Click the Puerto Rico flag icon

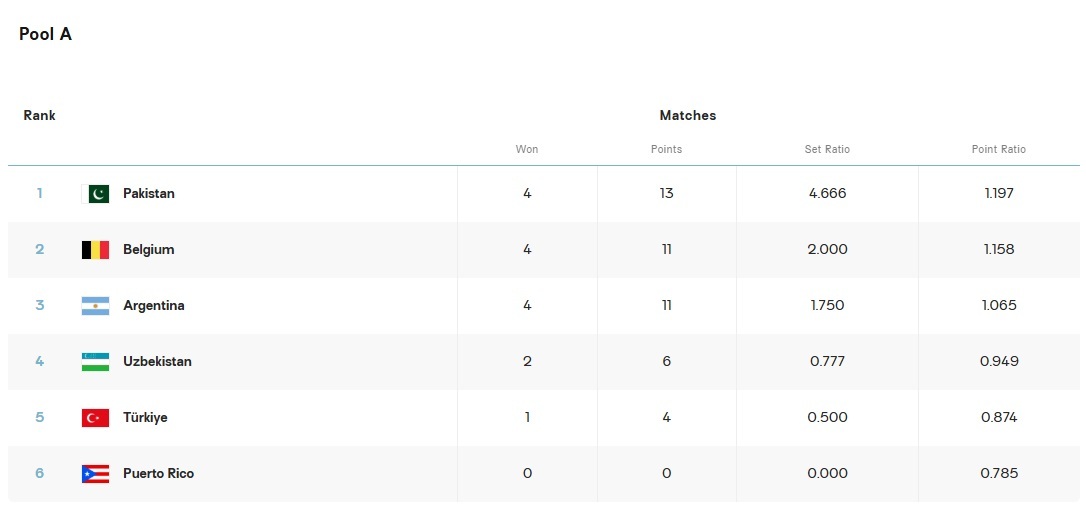pyautogui.click(x=95, y=474)
